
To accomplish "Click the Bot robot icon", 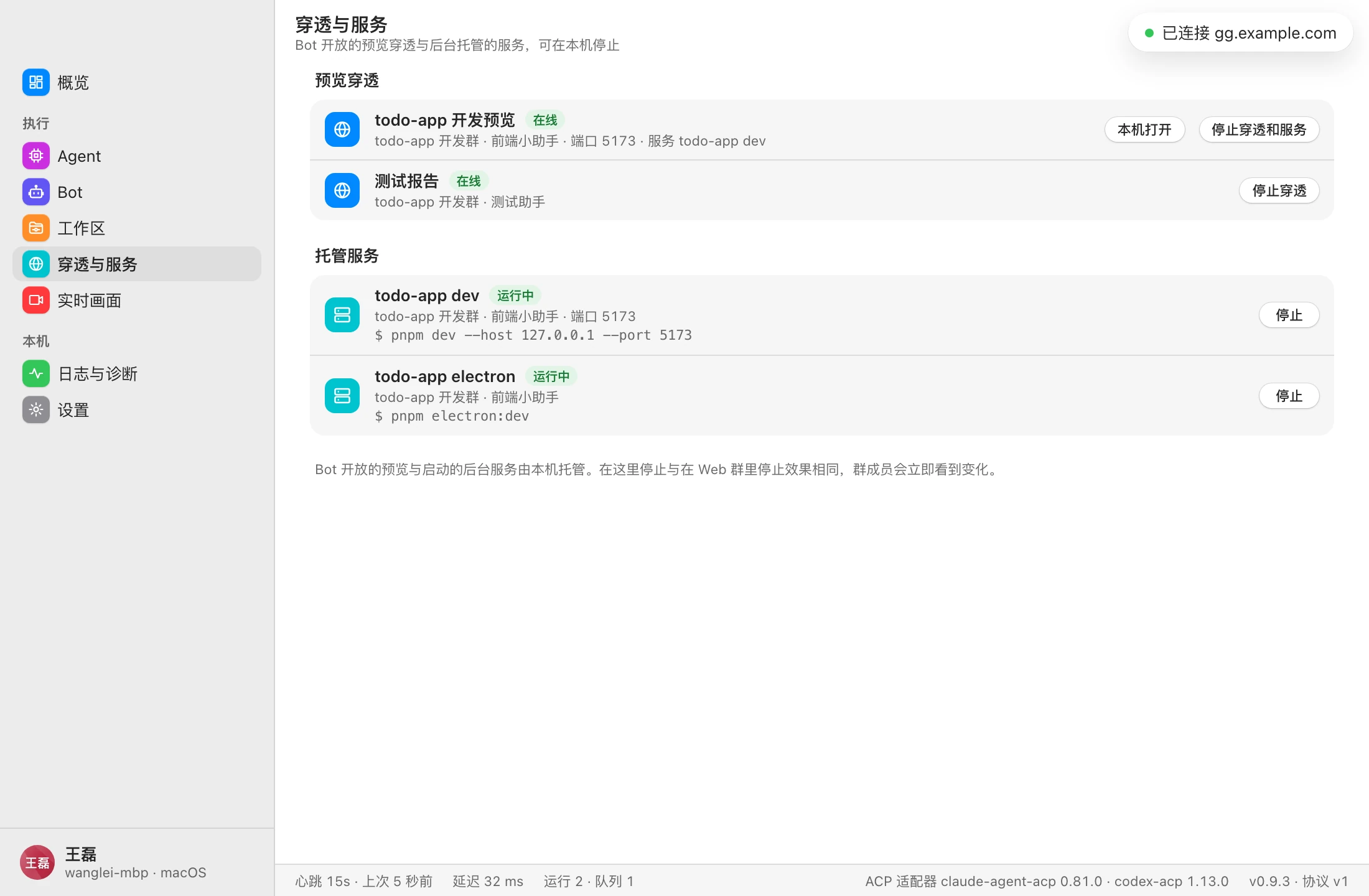I will coord(36,192).
